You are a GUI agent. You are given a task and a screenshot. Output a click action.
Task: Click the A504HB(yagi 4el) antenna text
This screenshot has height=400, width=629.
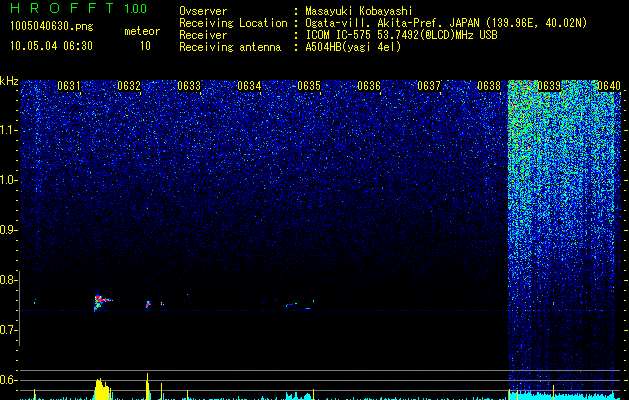tap(353, 47)
